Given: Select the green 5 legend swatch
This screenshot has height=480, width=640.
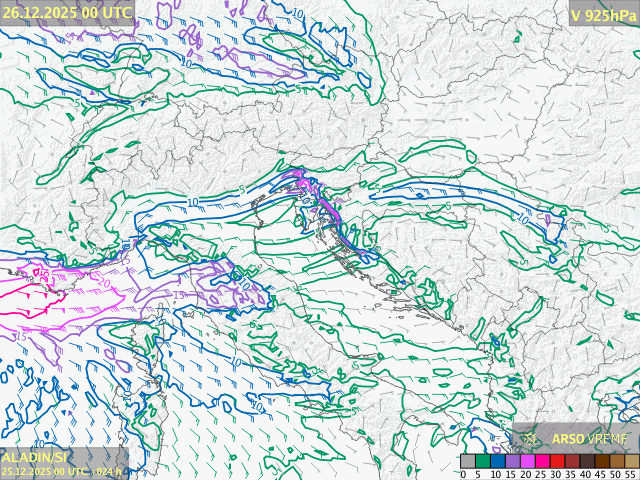Looking at the screenshot, I should (483, 461).
